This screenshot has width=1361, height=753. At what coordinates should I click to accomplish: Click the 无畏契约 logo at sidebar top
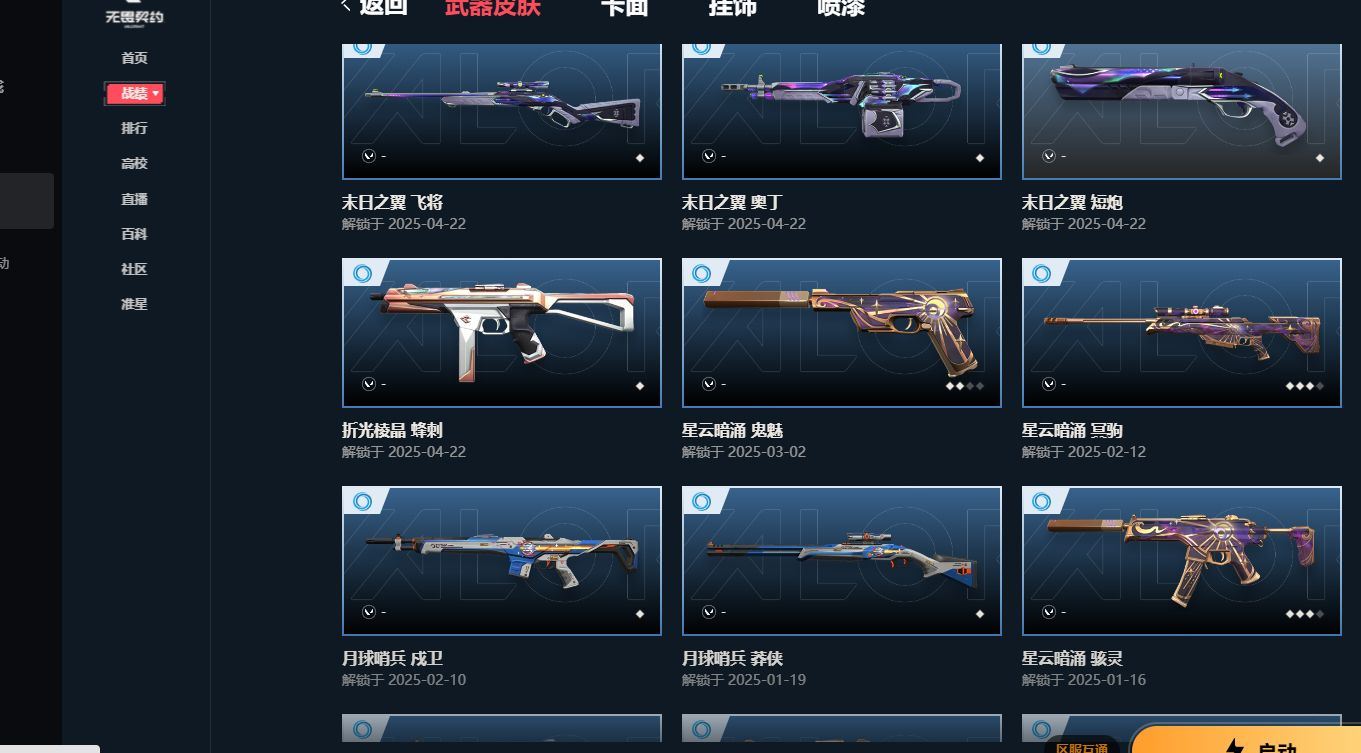134,14
